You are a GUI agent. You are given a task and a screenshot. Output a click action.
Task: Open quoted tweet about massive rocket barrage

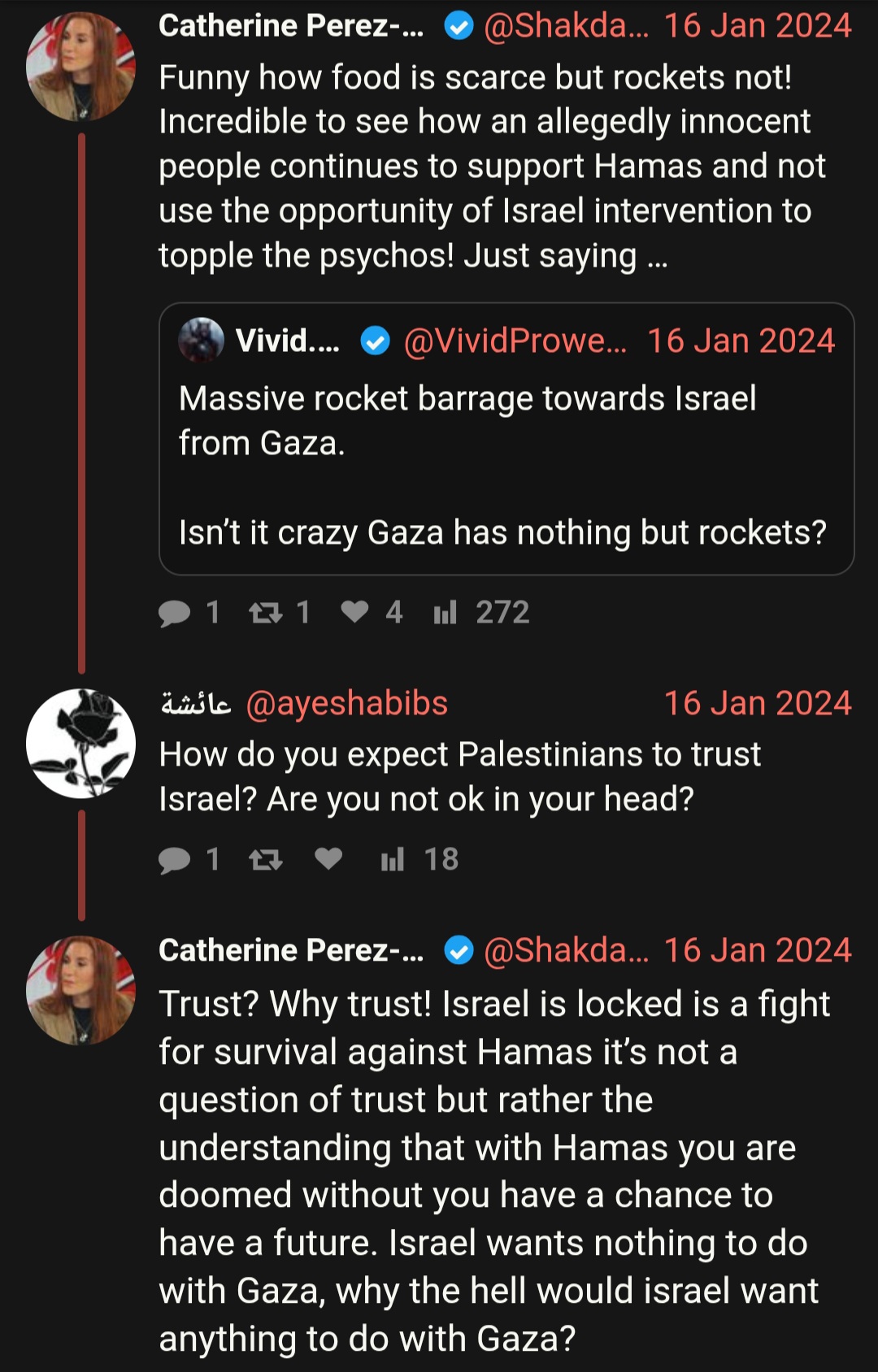point(506,439)
